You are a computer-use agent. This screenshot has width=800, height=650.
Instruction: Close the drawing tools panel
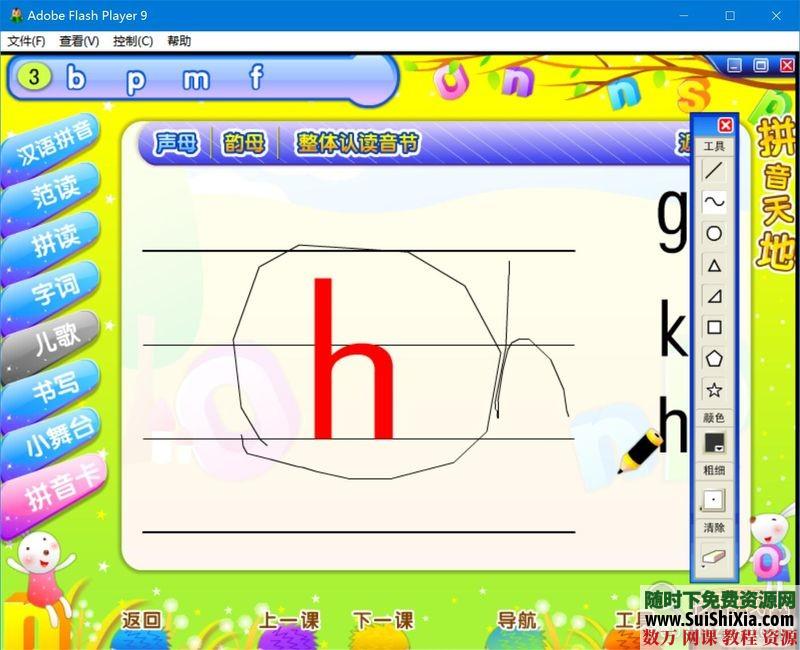click(726, 125)
